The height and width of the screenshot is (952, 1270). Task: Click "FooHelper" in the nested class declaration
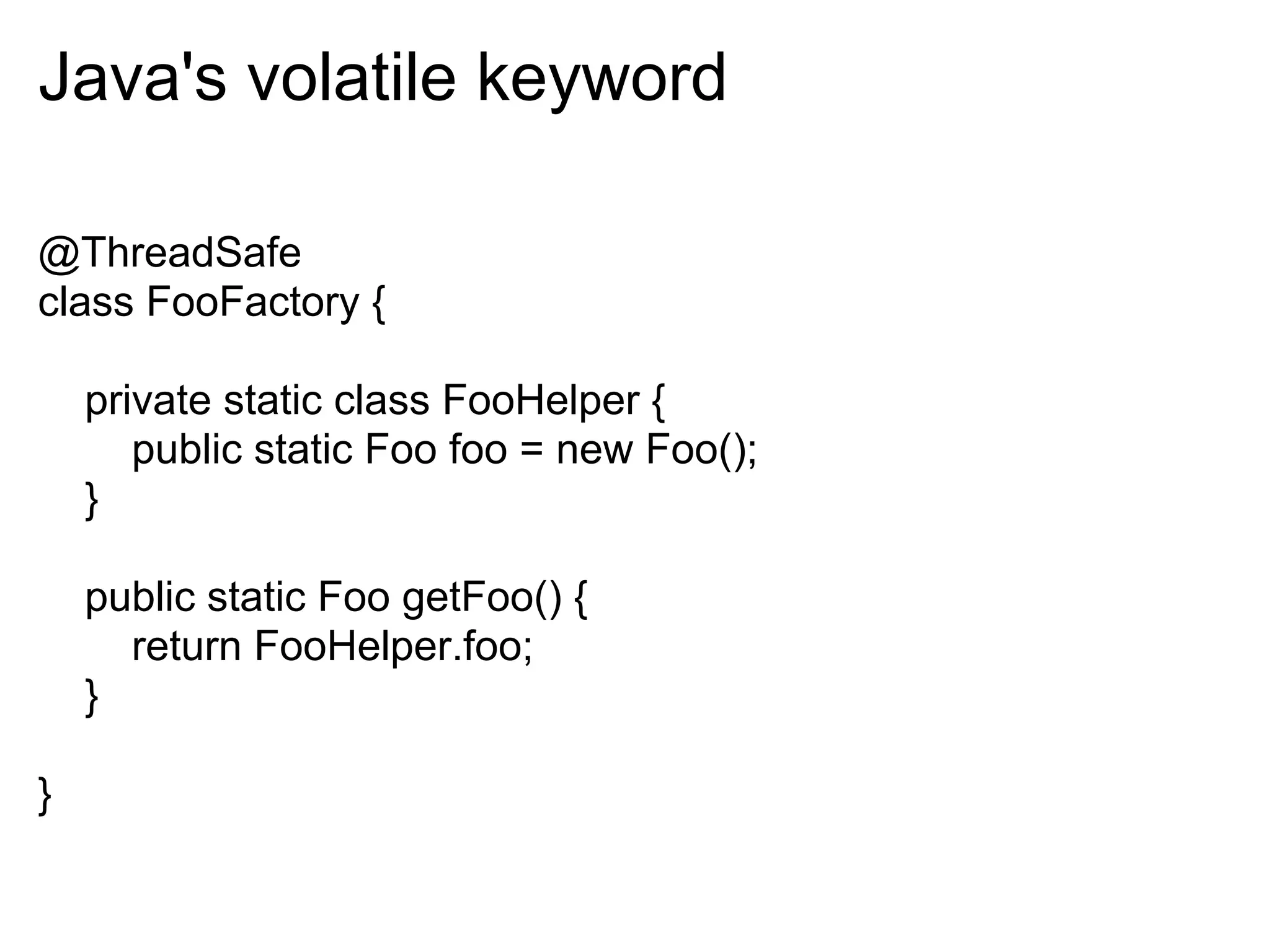tap(540, 401)
